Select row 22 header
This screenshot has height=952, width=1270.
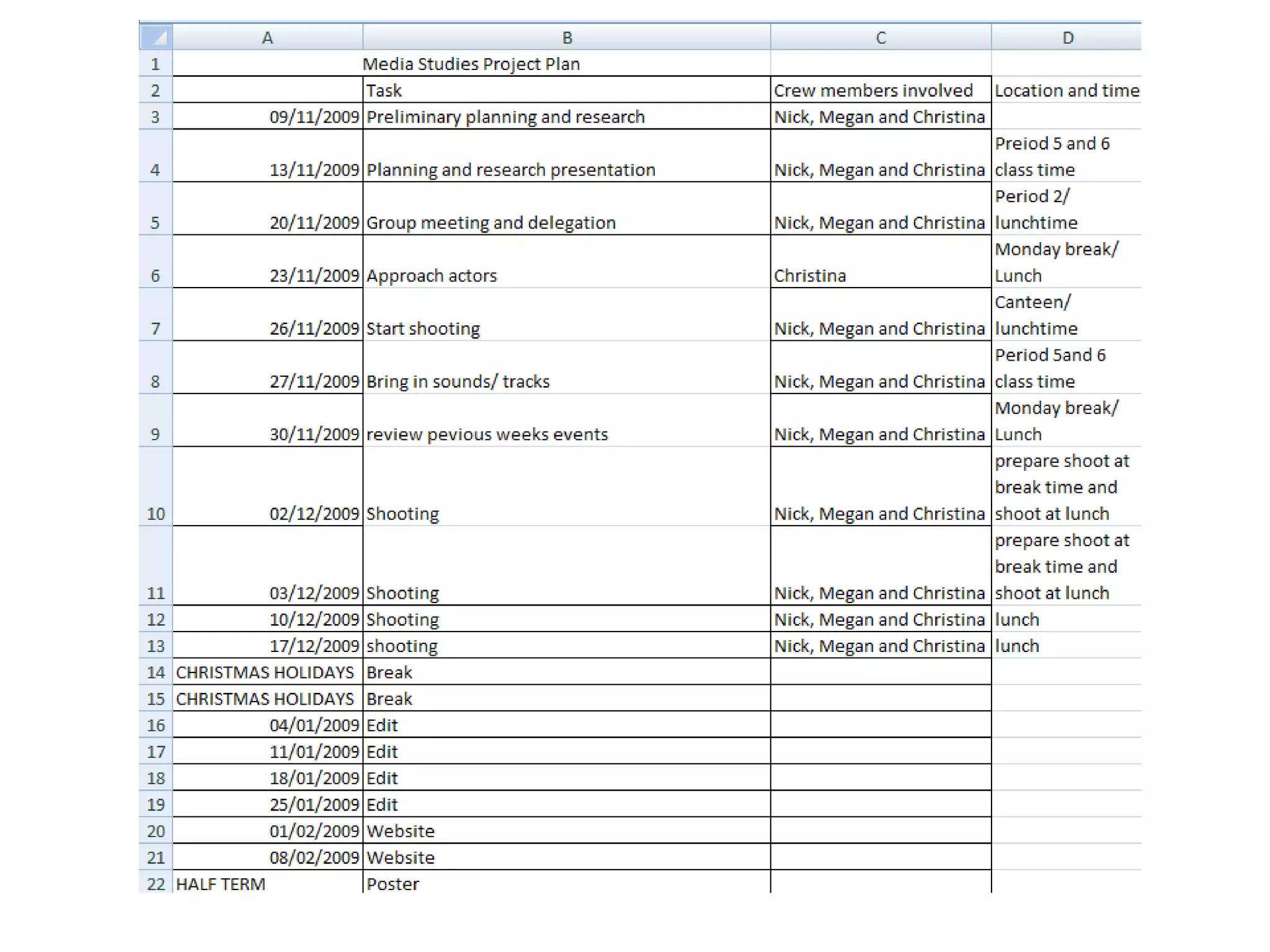pos(156,883)
